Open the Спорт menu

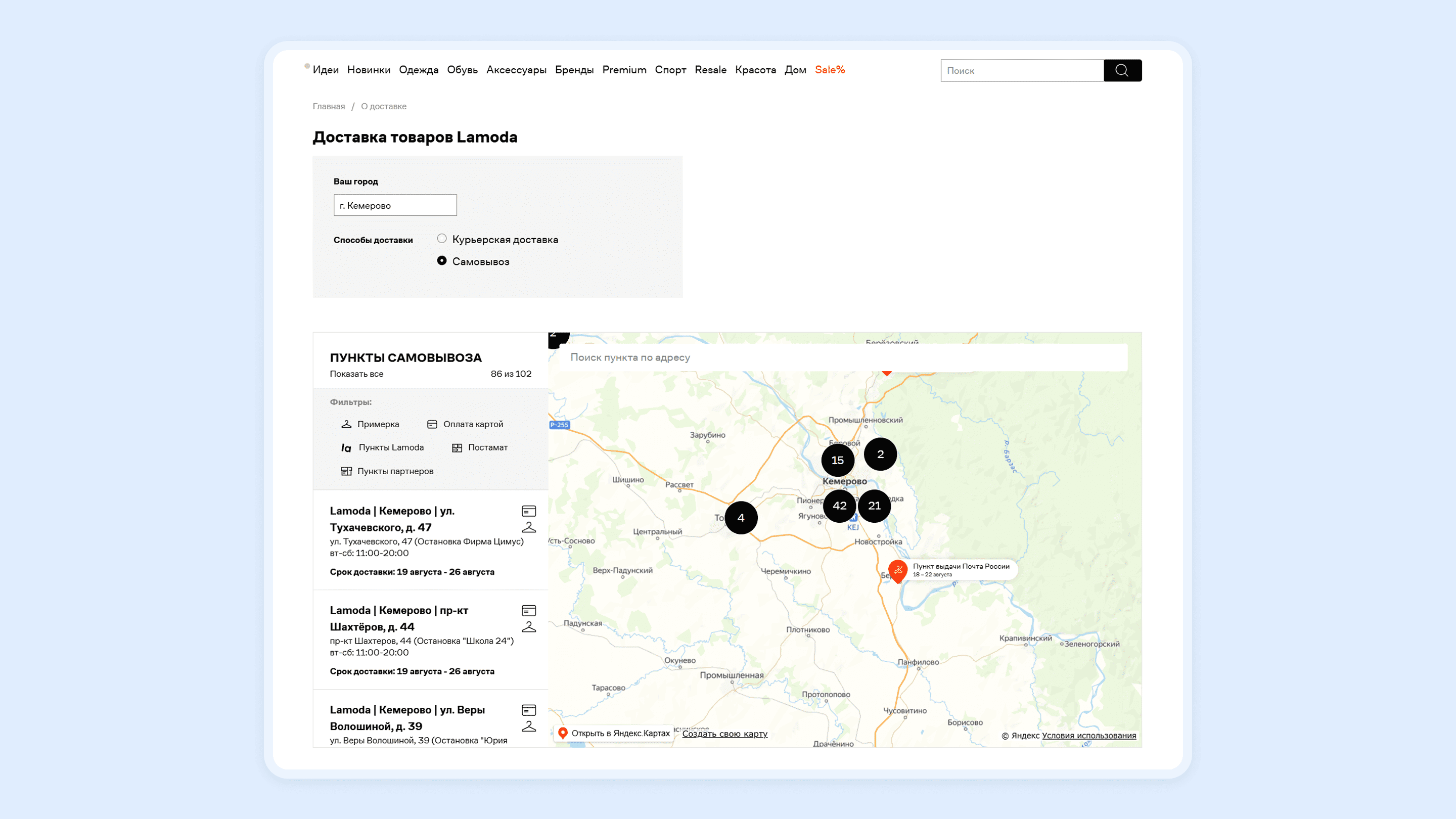coord(670,70)
